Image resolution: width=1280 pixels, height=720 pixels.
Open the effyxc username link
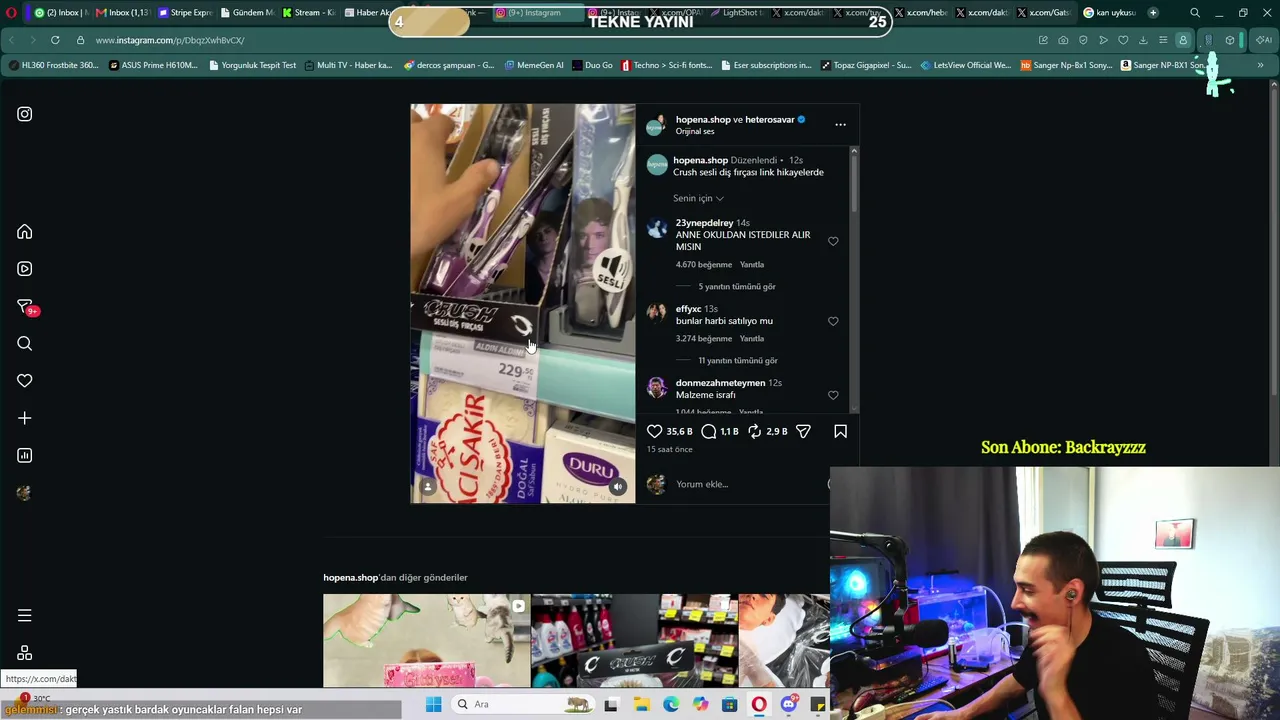click(x=688, y=309)
